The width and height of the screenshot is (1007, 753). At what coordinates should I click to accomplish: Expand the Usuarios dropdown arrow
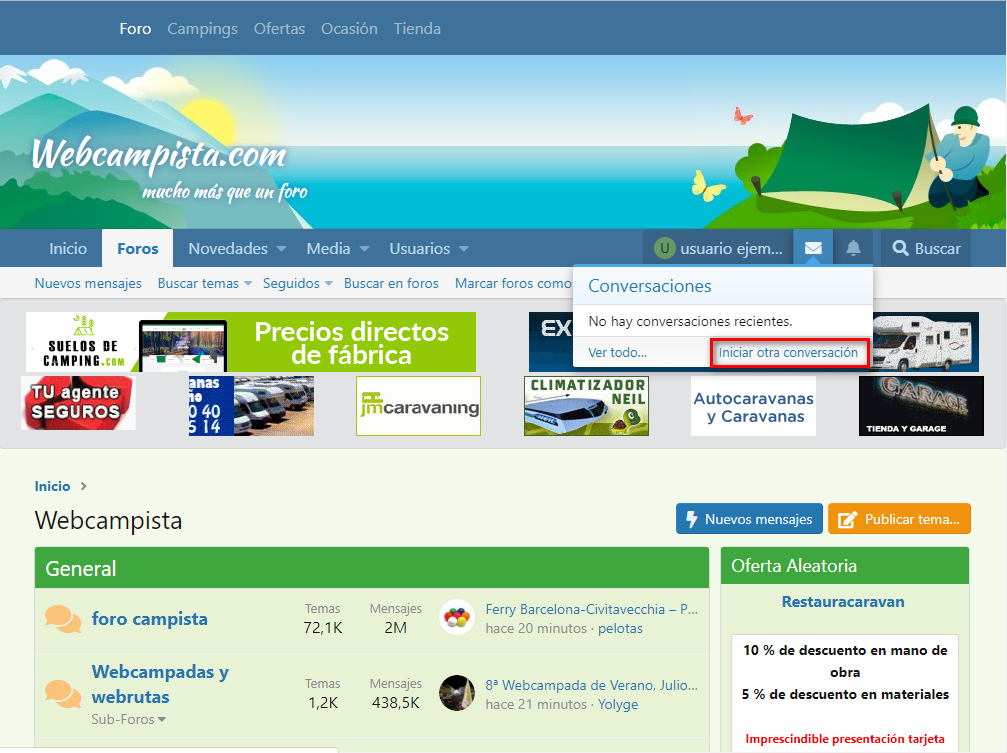464,249
